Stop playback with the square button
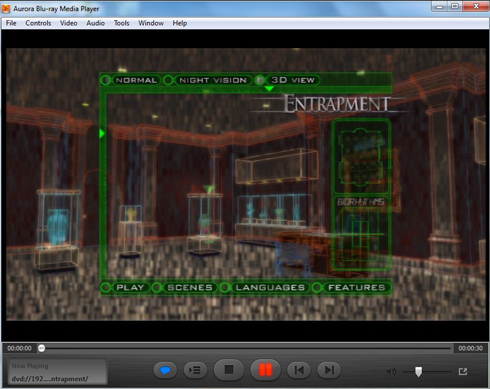Screen dimensions: 490x389 229,370
